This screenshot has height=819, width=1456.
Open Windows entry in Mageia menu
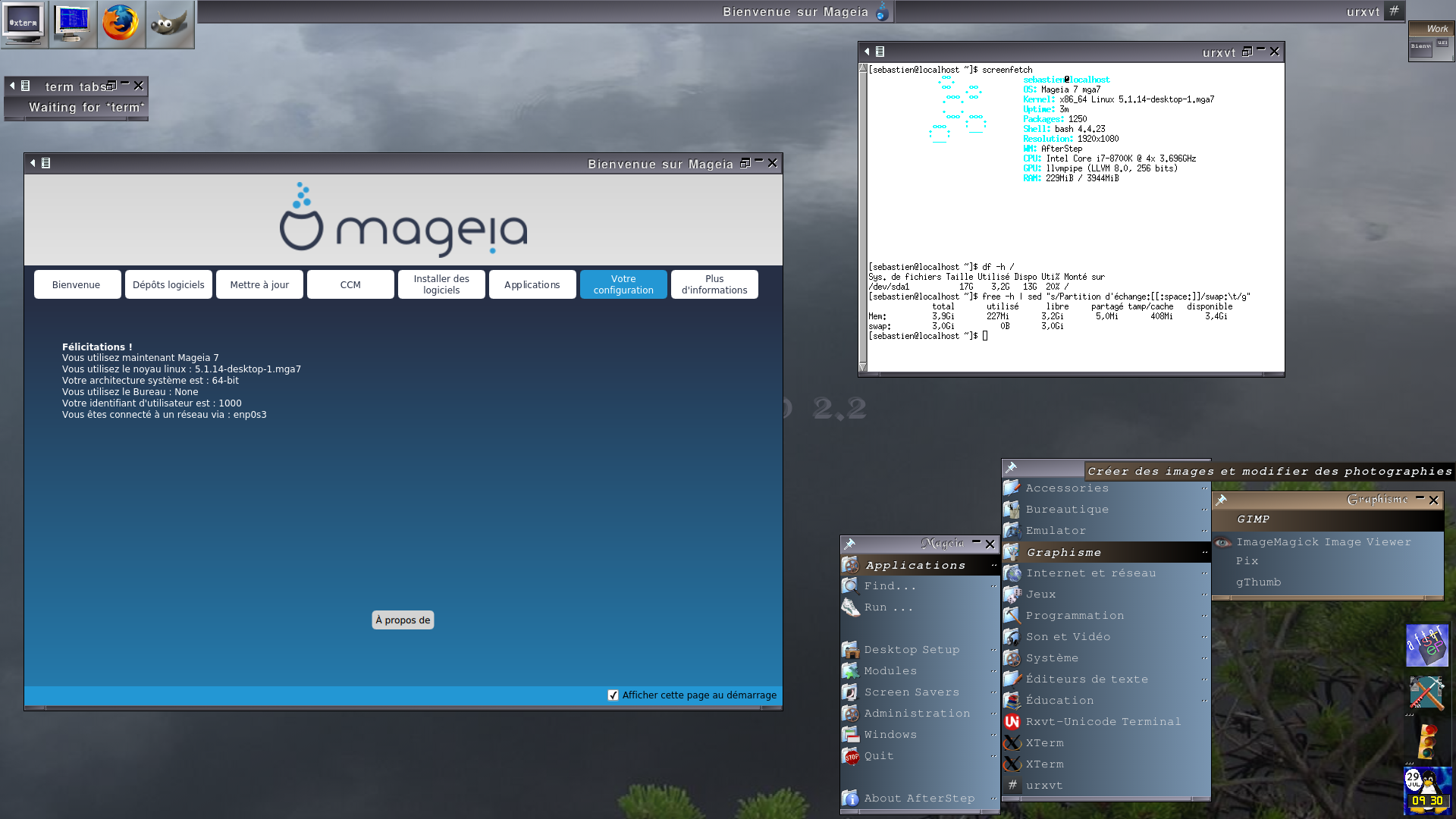(920, 735)
